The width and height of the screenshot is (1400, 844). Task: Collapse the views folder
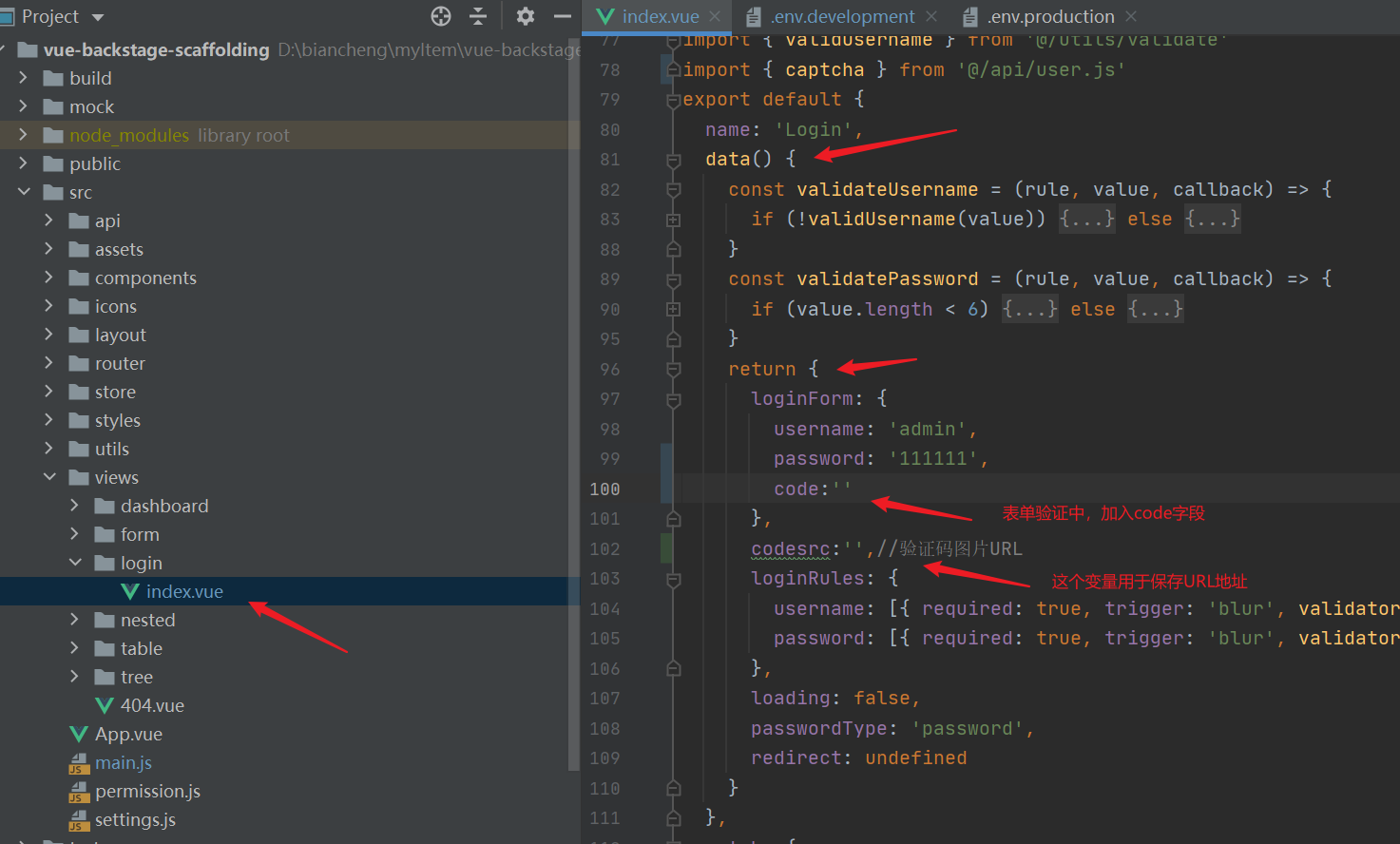tap(49, 477)
